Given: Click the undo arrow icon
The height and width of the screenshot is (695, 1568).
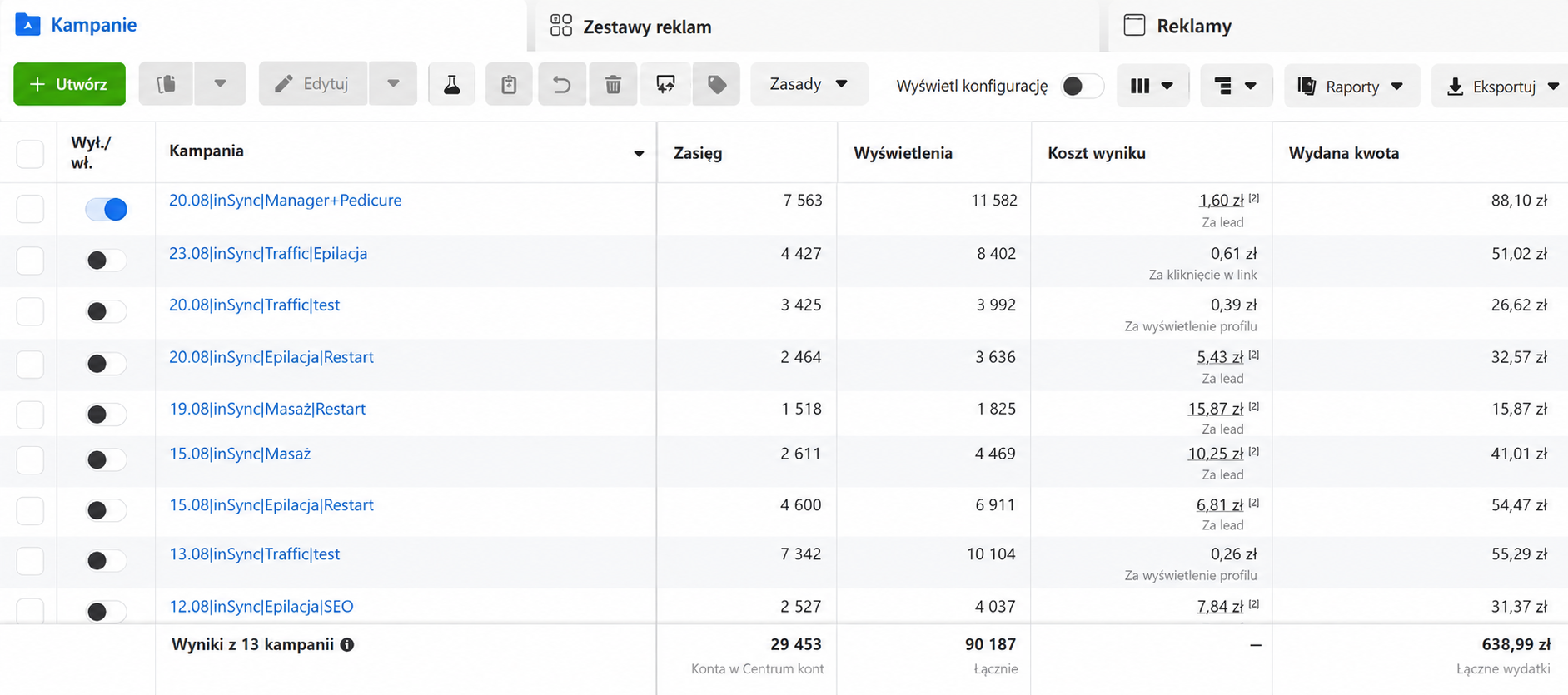Looking at the screenshot, I should point(562,84).
